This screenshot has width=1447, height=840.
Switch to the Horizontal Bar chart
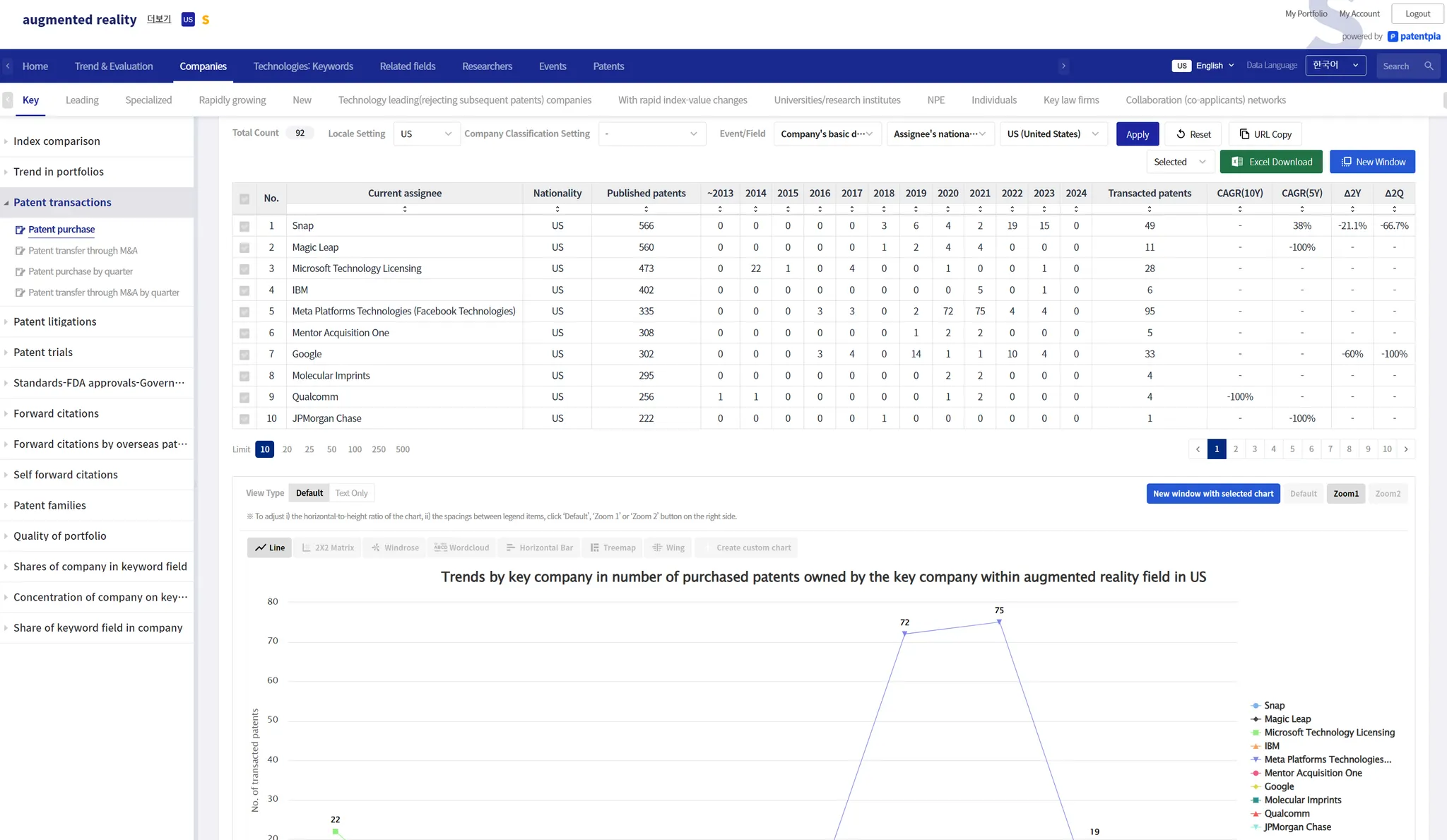[539, 548]
